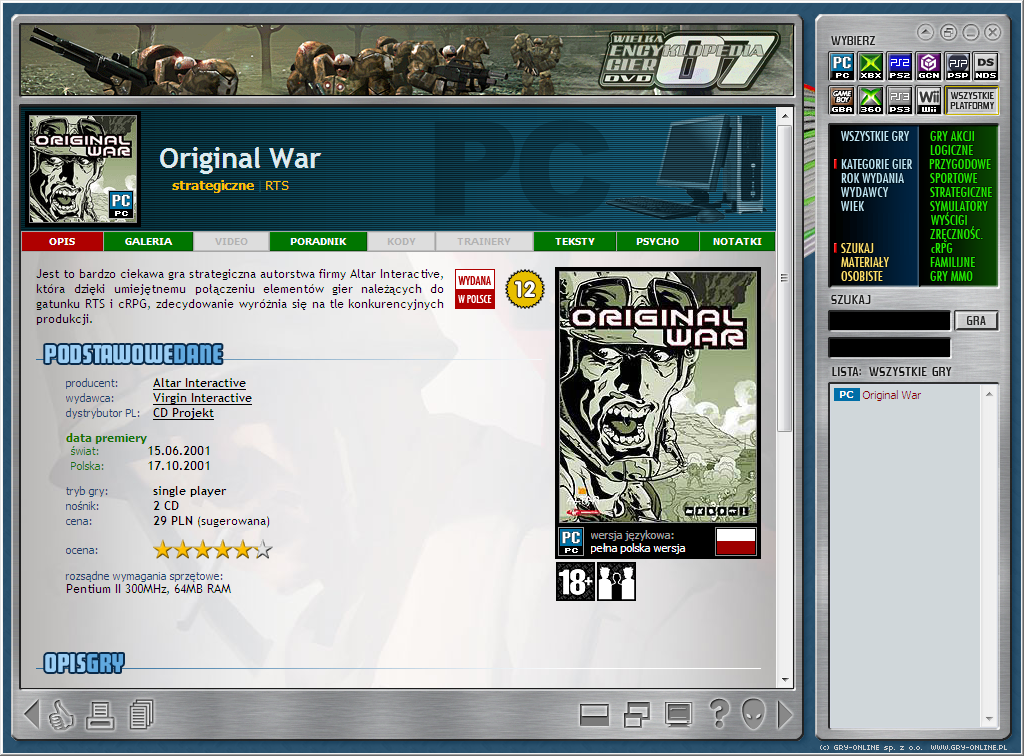Click the copy documents icon
This screenshot has width=1024, height=756.
[140, 714]
